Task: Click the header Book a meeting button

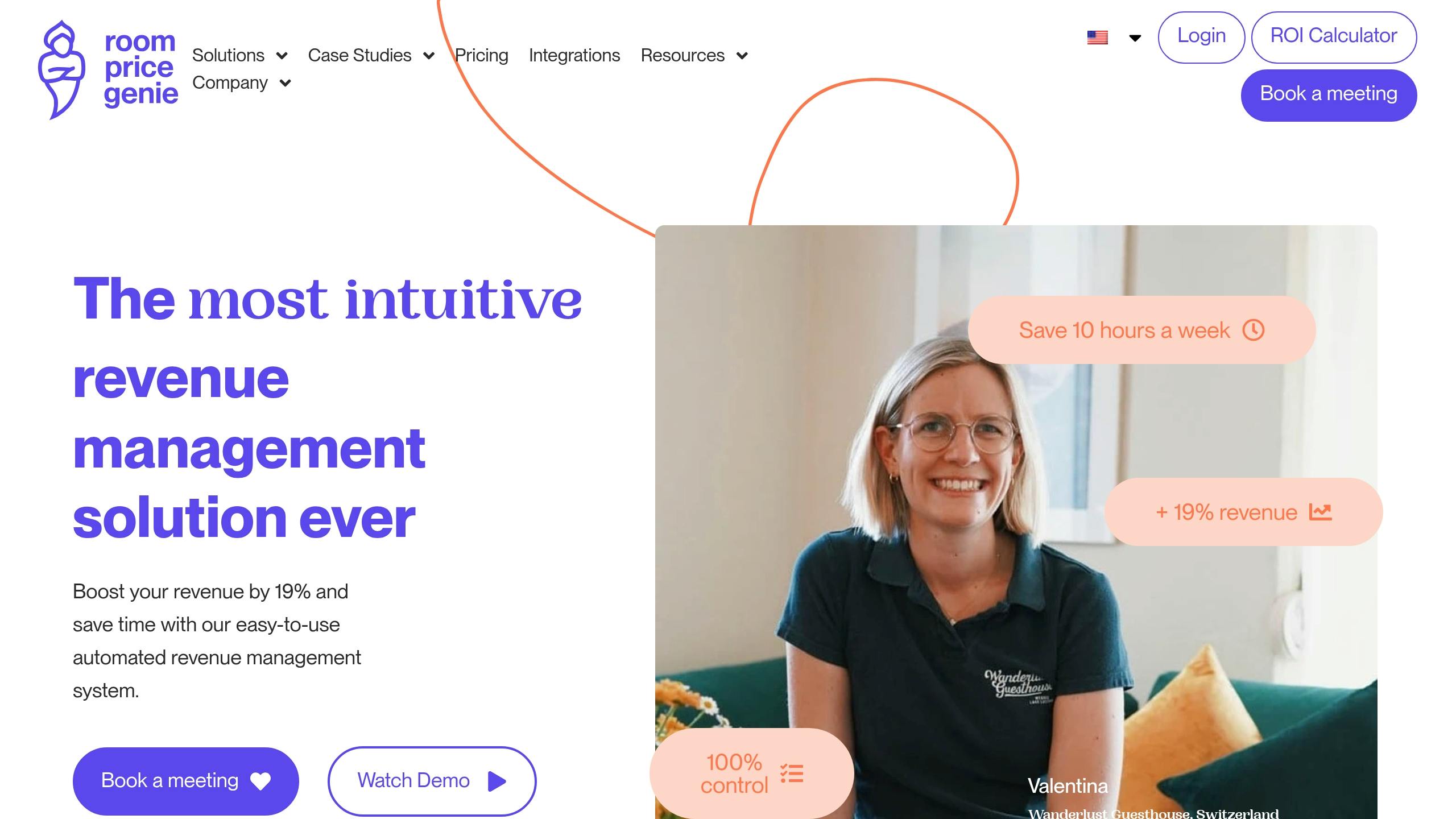Action: pos(1329,95)
